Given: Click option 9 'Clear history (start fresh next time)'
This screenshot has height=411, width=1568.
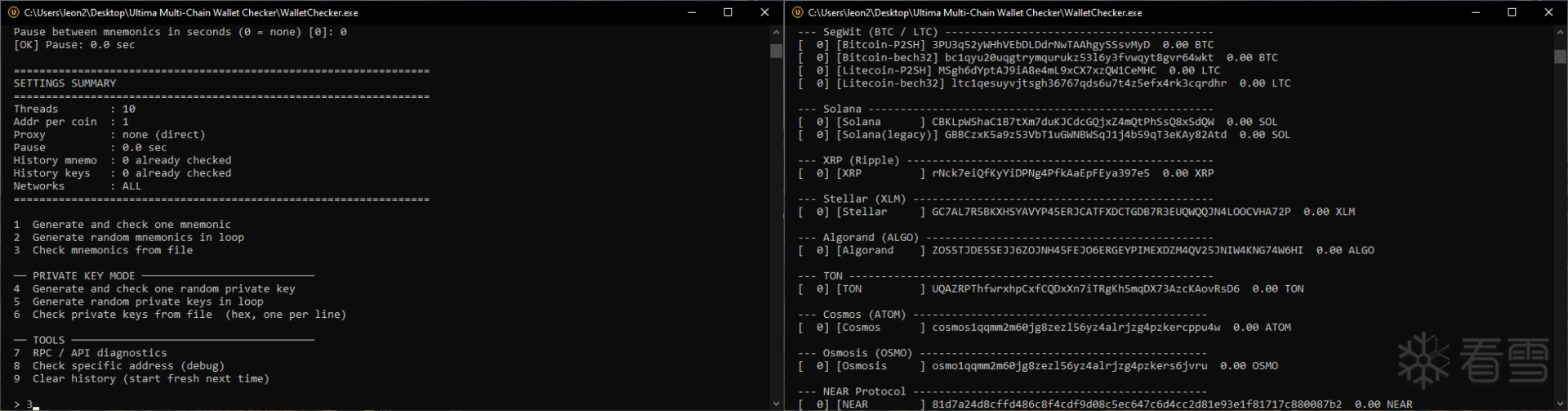Looking at the screenshot, I should point(141,378).
